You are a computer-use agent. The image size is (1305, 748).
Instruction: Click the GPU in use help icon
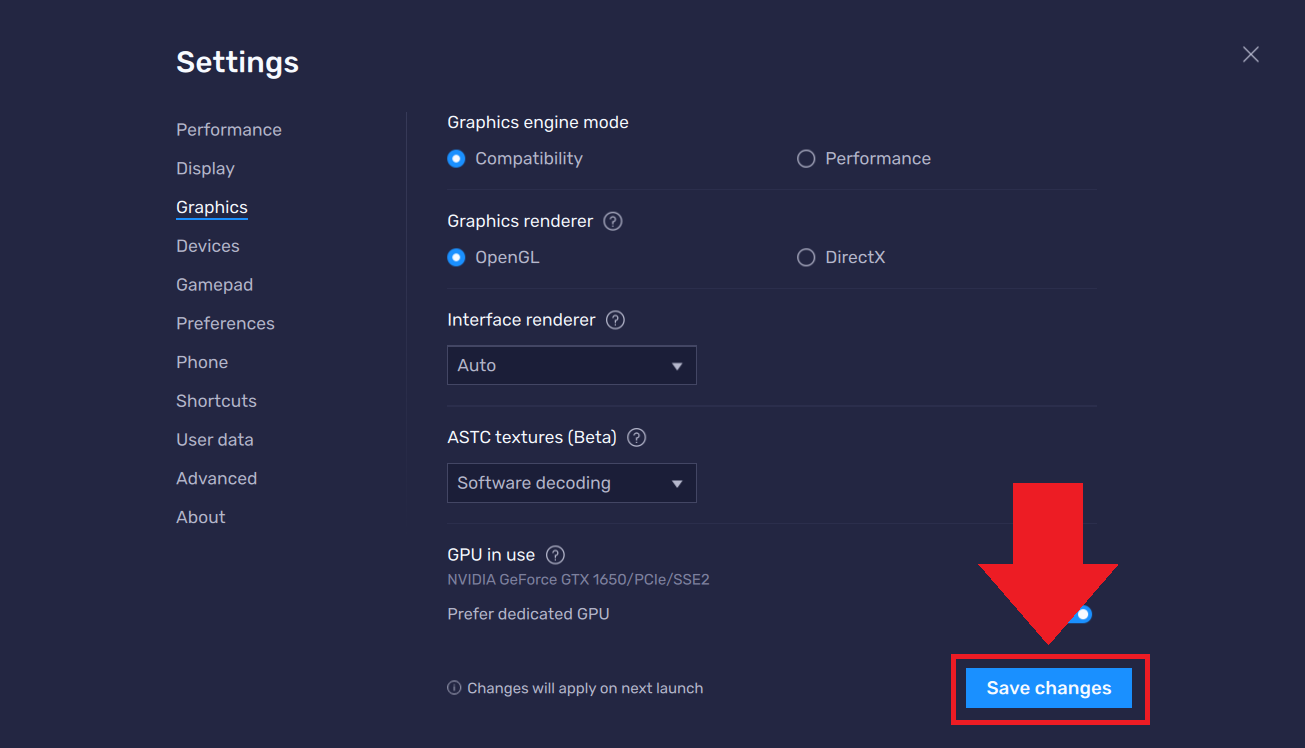554,554
